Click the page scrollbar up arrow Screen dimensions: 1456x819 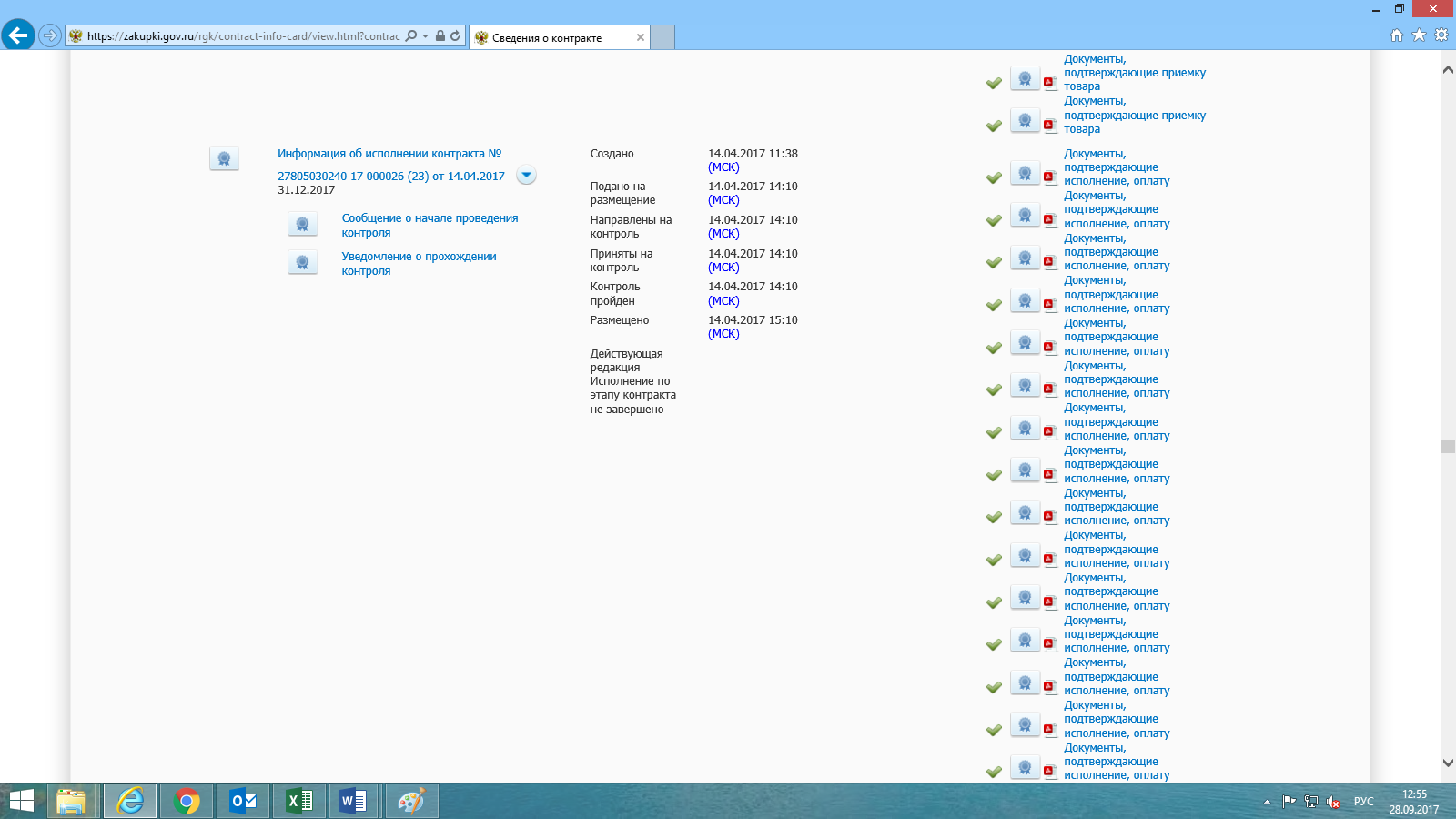1448,70
